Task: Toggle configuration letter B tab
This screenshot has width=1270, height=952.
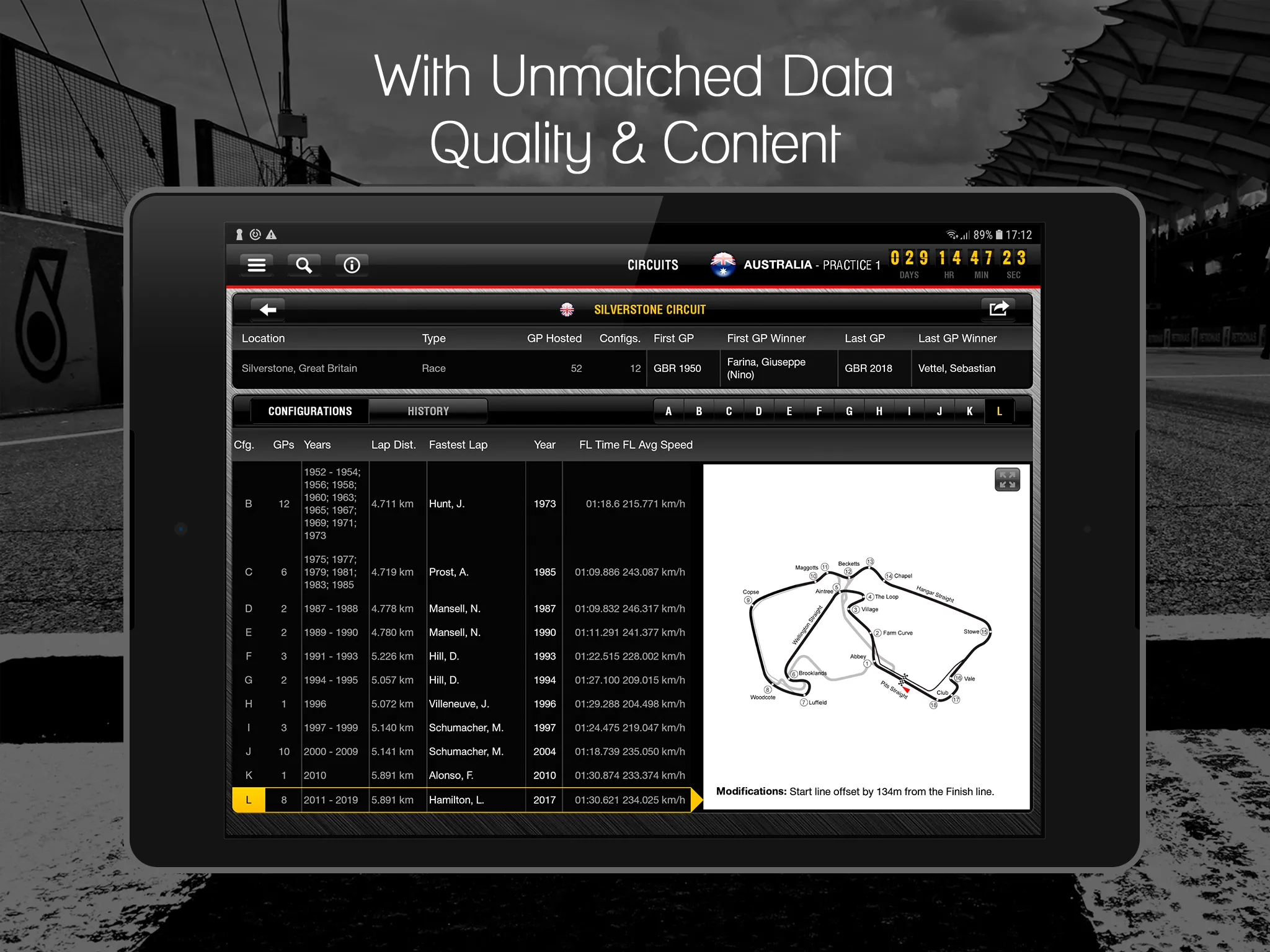Action: coord(698,410)
